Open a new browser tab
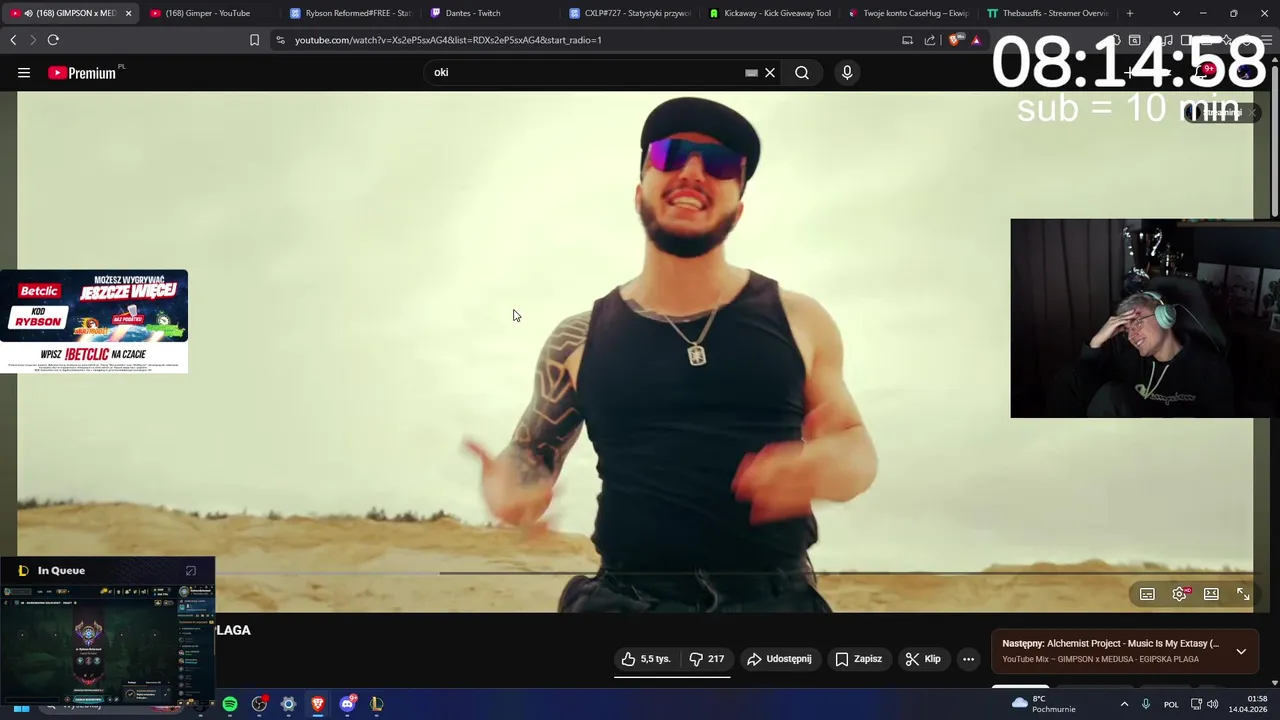 (1130, 13)
